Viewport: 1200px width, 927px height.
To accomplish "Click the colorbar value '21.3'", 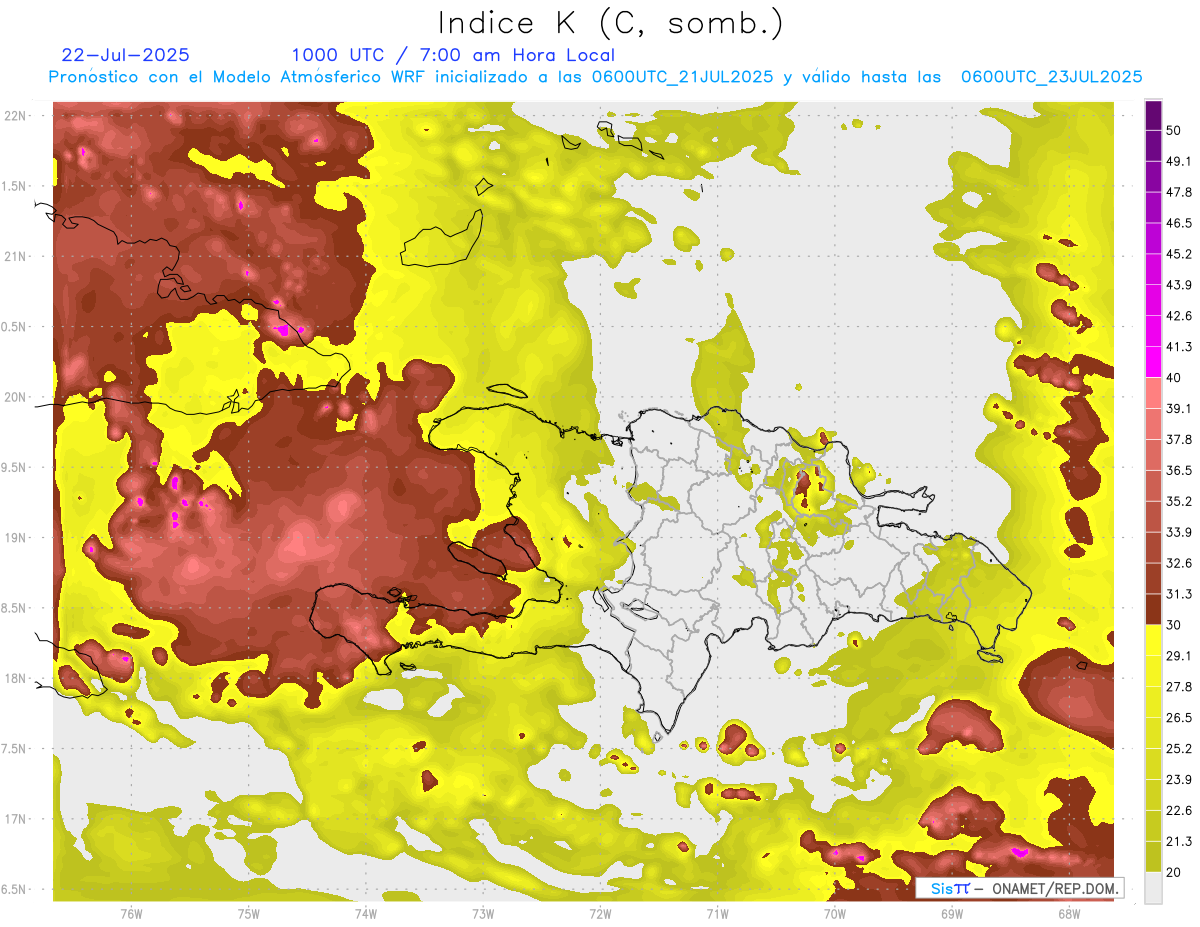I will pos(1179,842).
